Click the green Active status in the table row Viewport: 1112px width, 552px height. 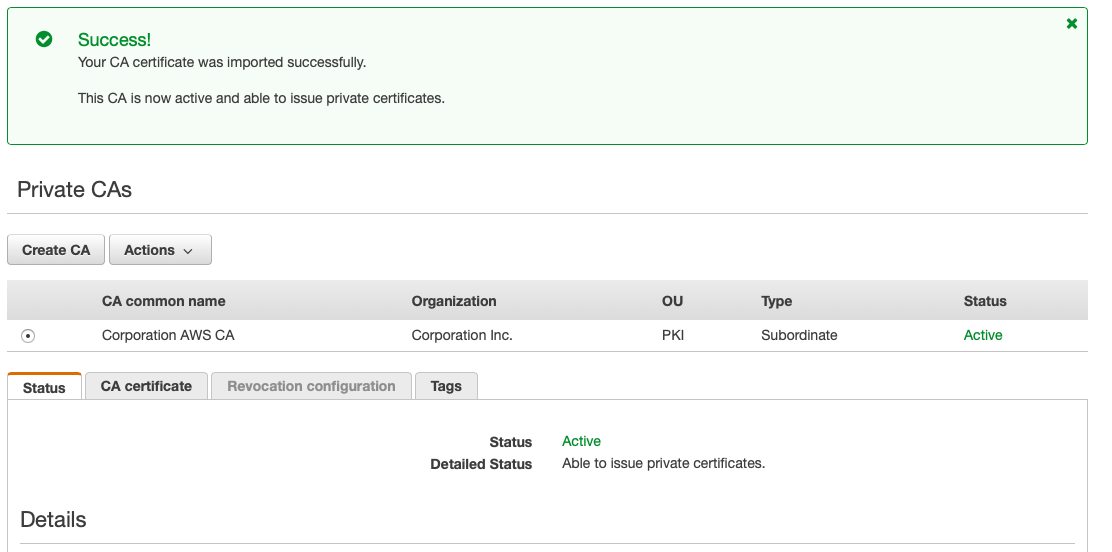pyautogui.click(x=983, y=335)
